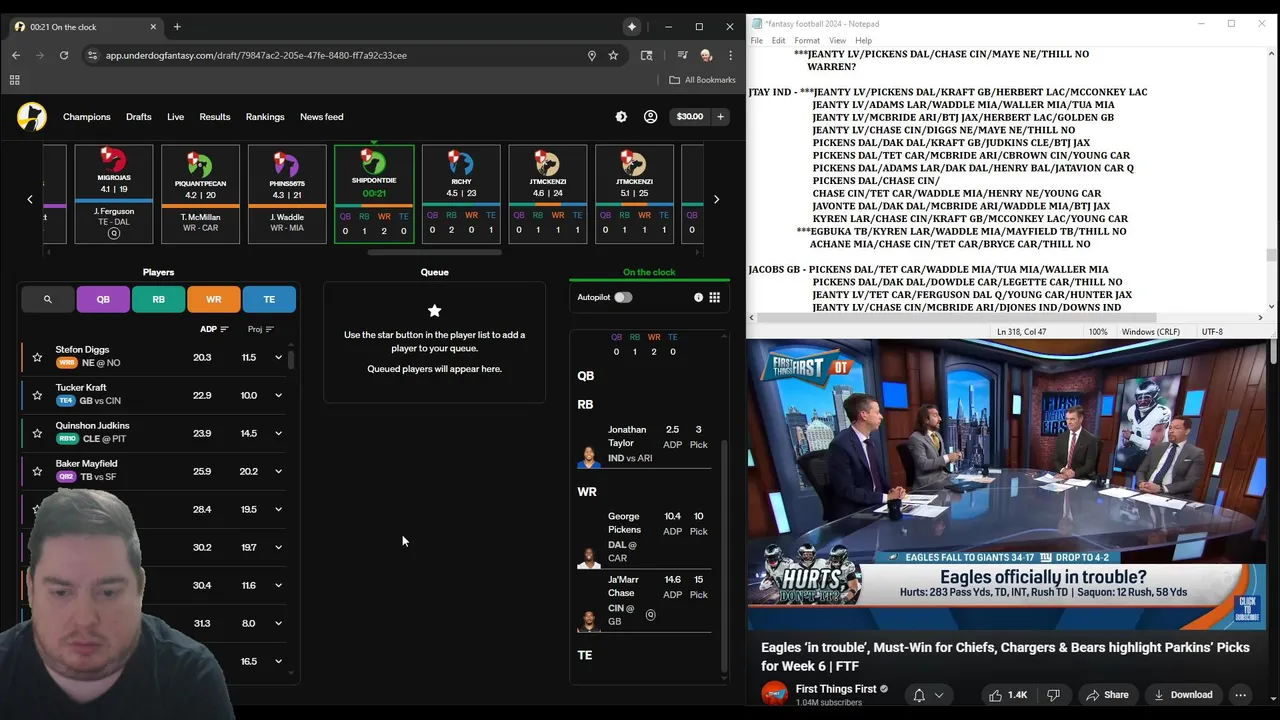Image resolution: width=1280 pixels, height=720 pixels.
Task: Sort players by Proj
Action: (261, 329)
